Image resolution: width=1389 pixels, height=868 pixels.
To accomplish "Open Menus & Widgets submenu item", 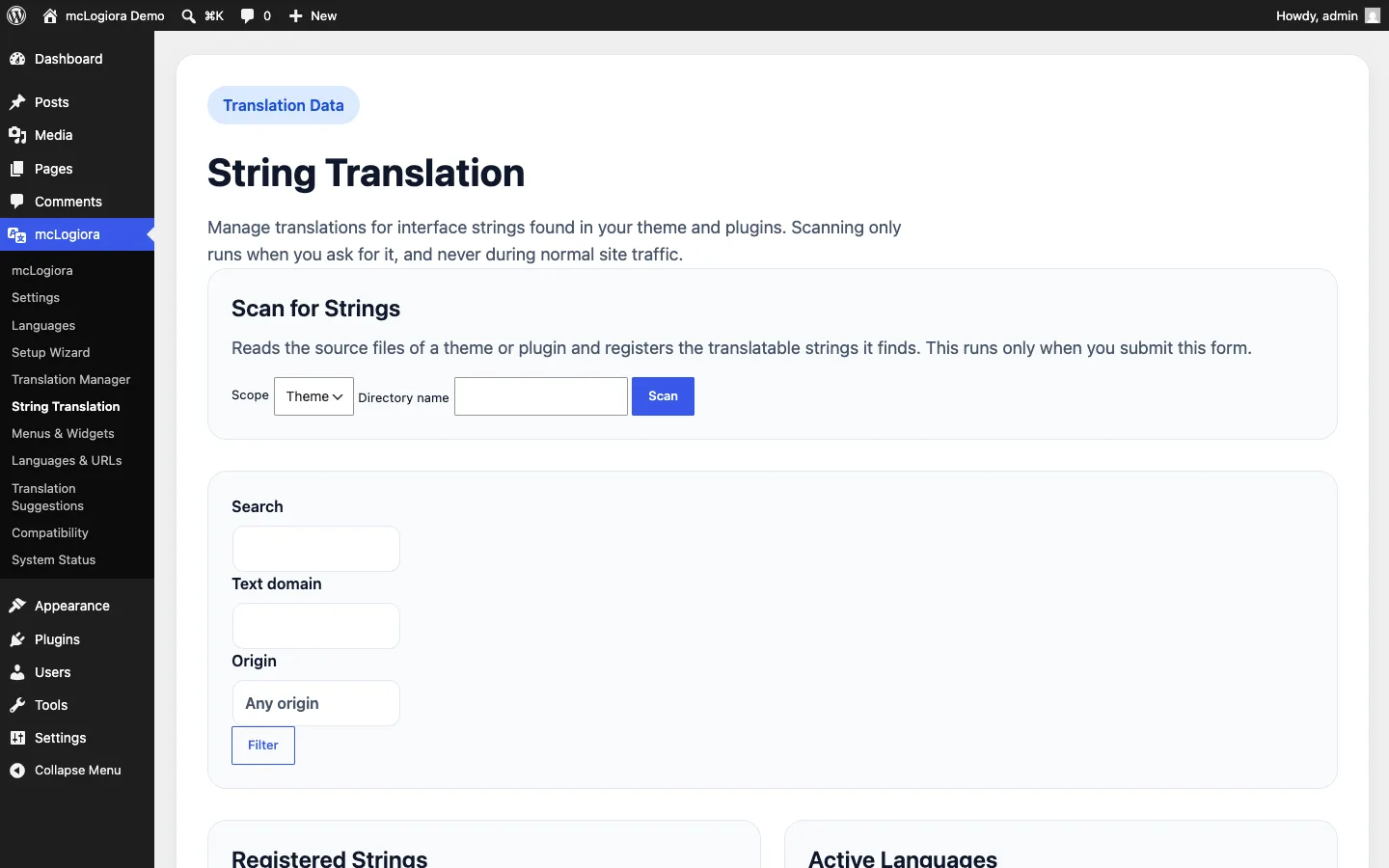I will point(63,434).
